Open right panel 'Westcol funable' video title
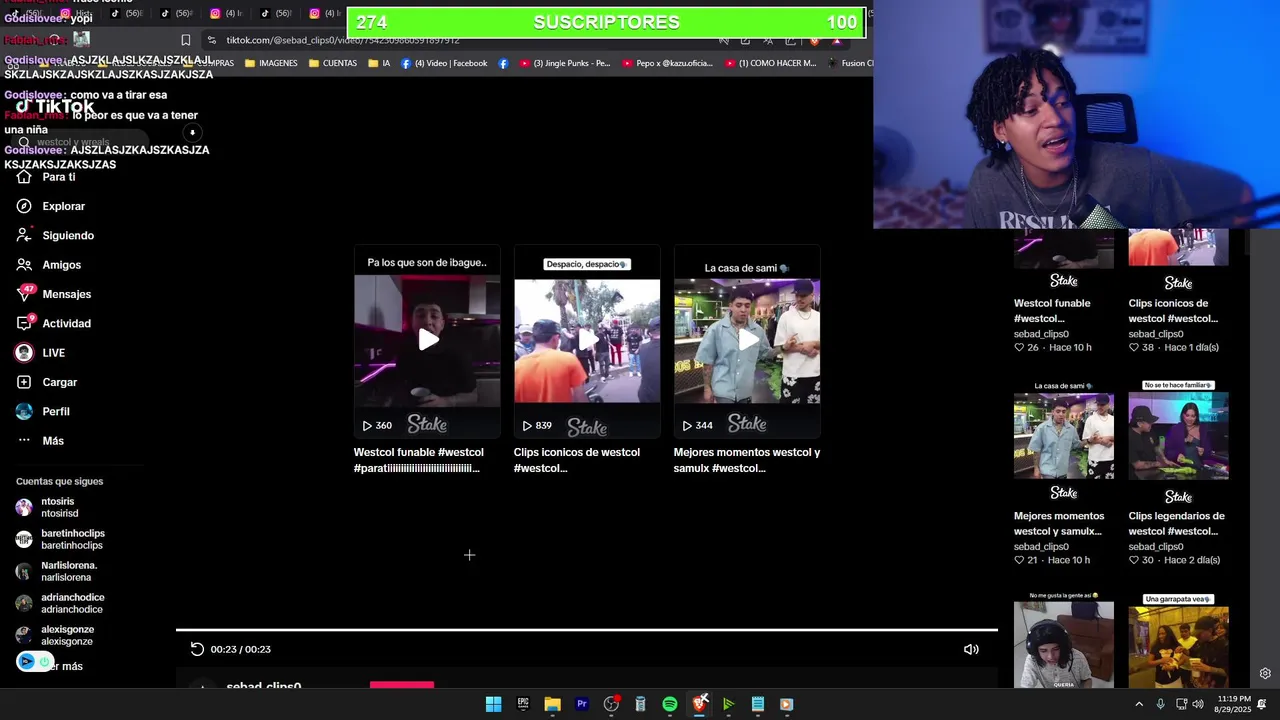Screen dimensions: 1280x720 coord(1052,311)
